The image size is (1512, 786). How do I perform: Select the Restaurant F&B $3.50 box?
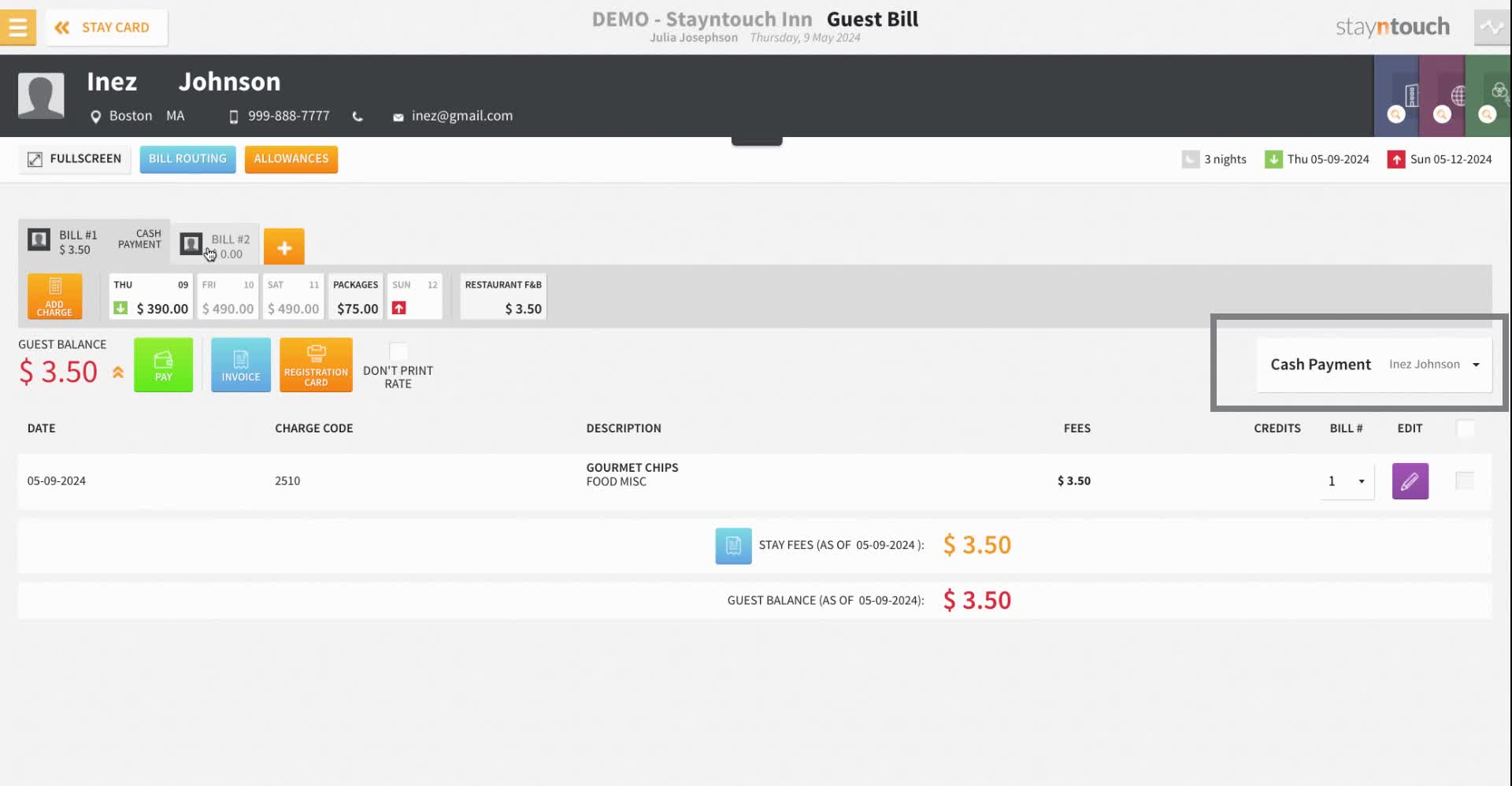coord(503,296)
